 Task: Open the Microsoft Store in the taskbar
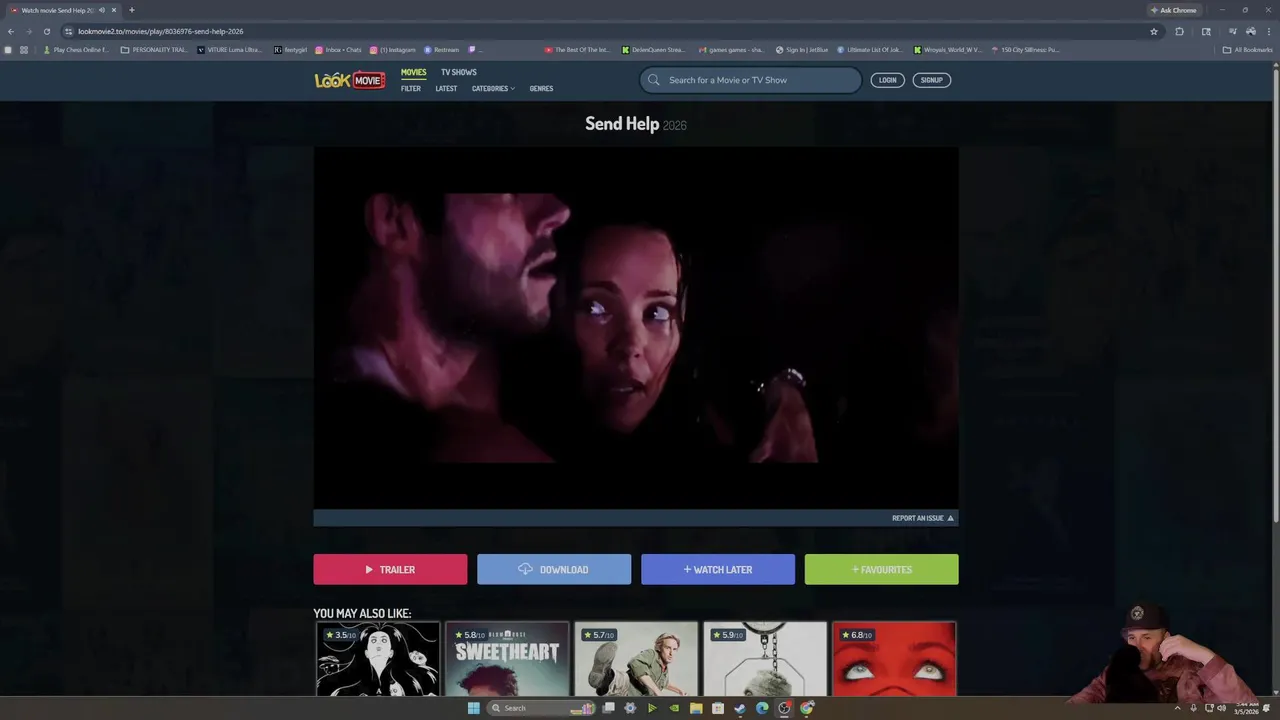(718, 708)
